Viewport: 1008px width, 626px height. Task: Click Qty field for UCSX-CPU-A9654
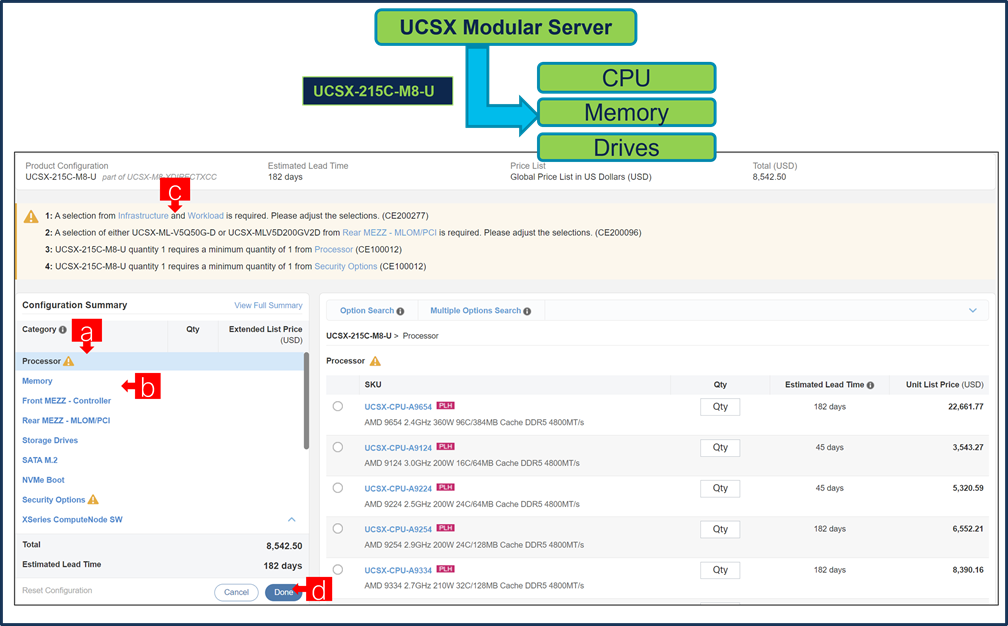click(x=720, y=407)
